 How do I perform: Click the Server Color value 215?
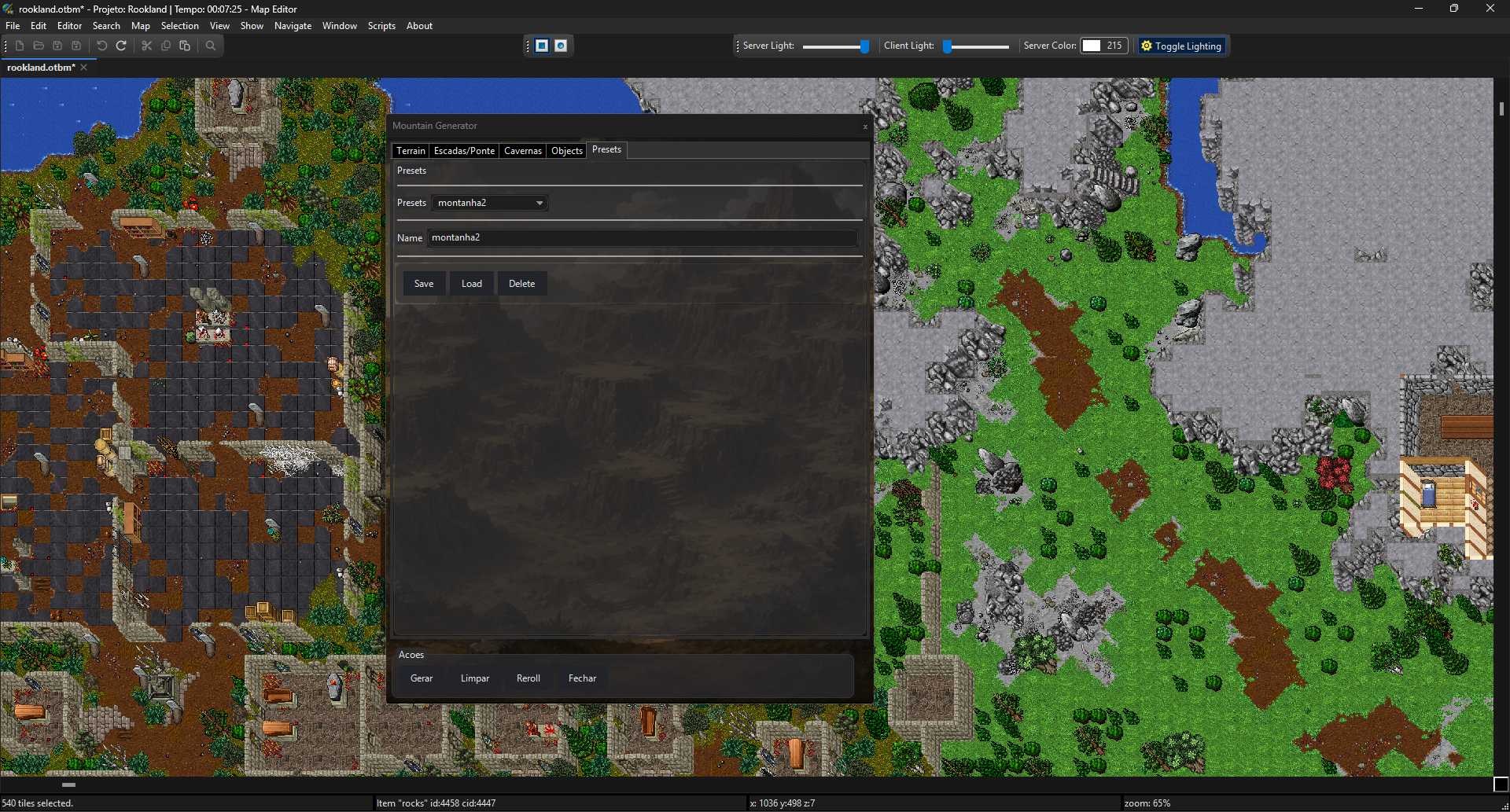(x=1114, y=46)
